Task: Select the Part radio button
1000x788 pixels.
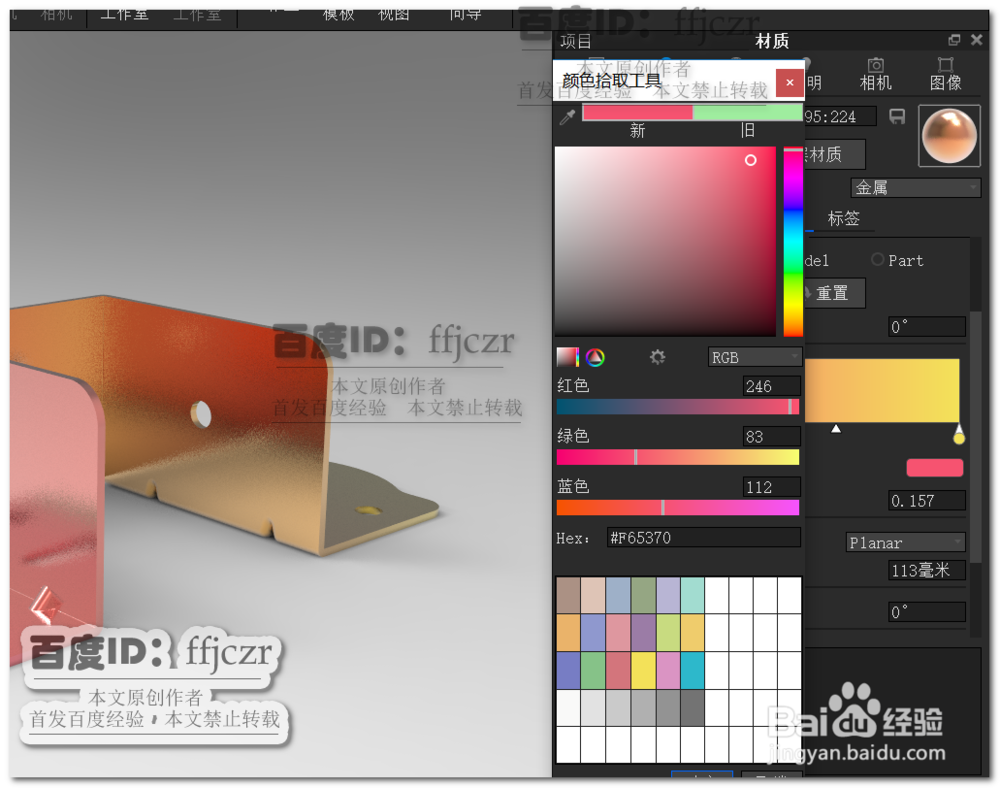Action: coord(878,259)
